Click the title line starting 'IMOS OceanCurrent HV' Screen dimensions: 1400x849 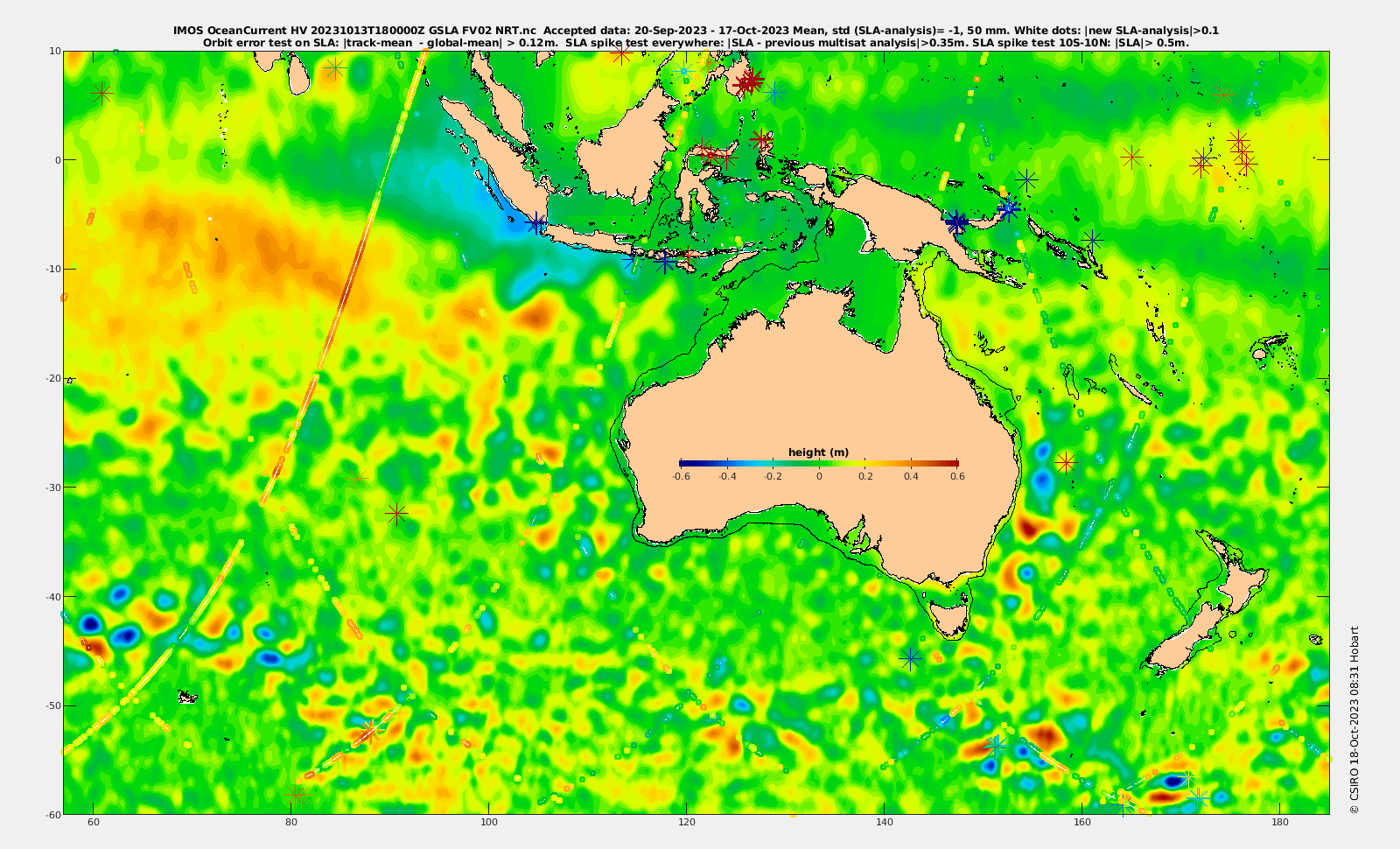click(696, 31)
